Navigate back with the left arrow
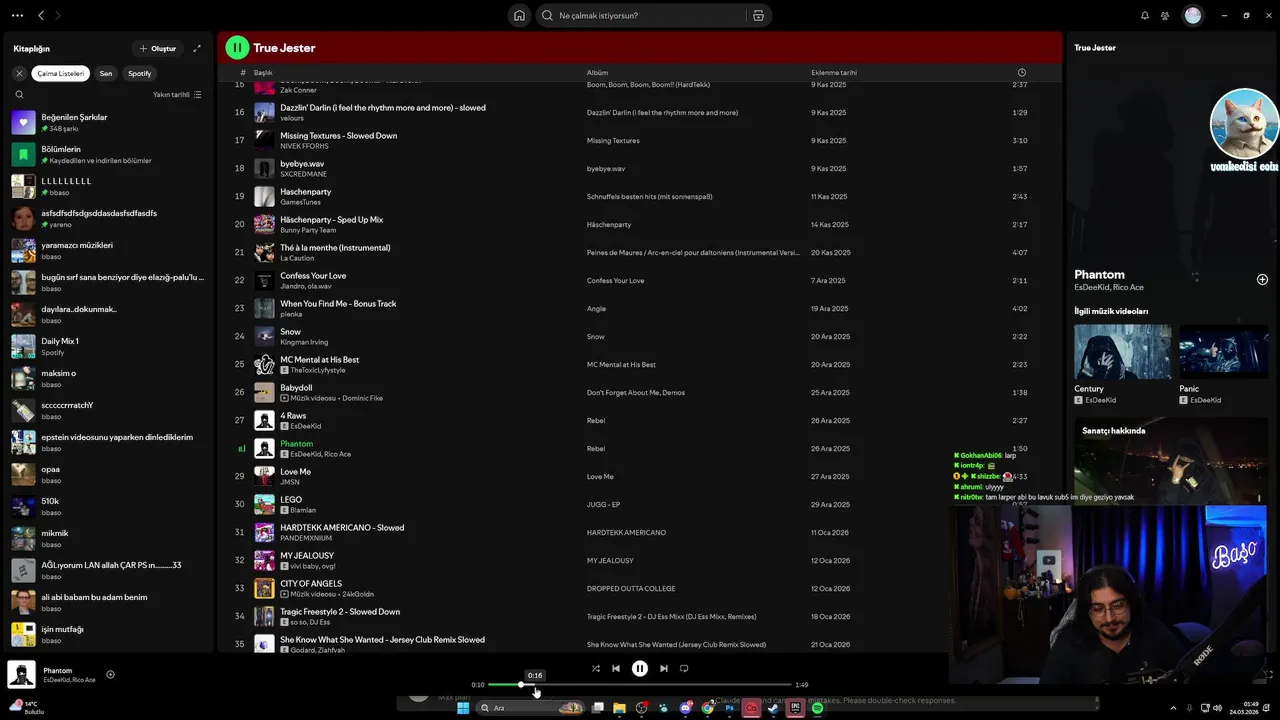This screenshot has height=720, width=1280. 41,15
